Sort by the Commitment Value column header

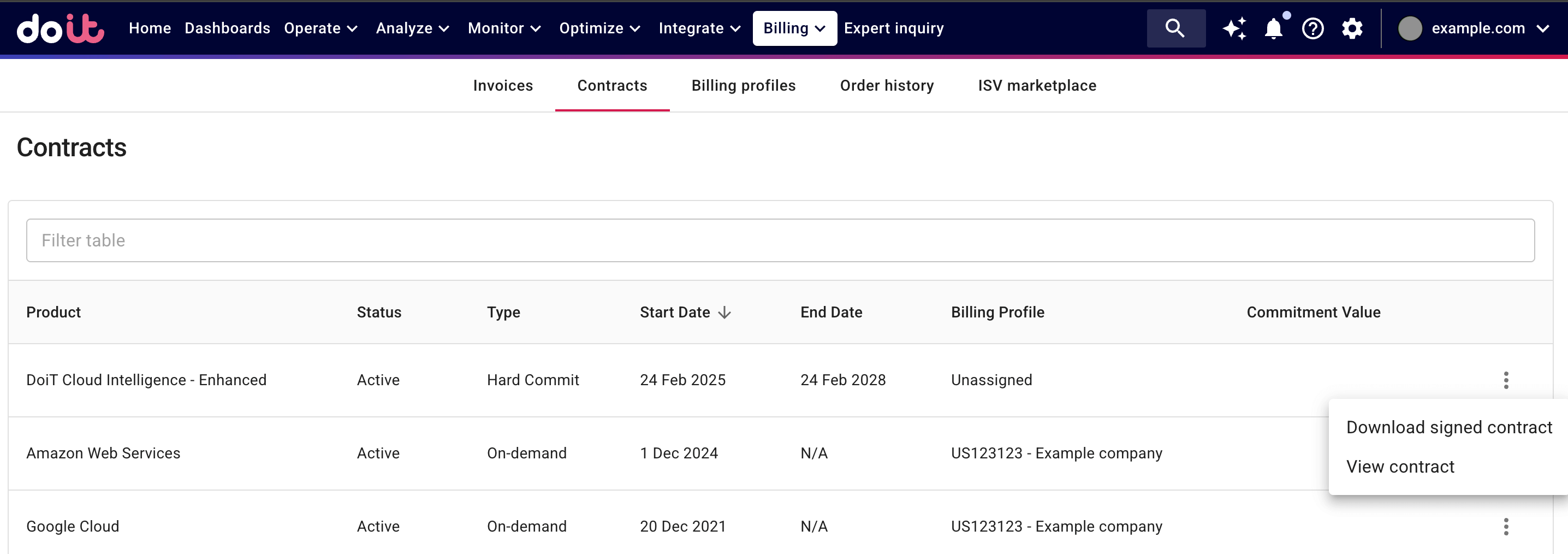tap(1314, 312)
